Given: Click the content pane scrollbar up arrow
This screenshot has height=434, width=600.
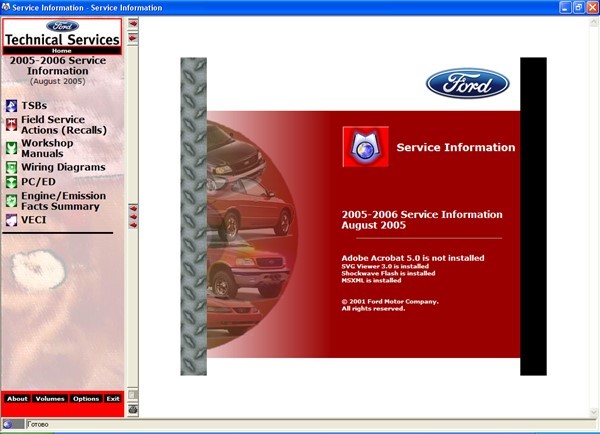Looking at the screenshot, I should (x=594, y=22).
